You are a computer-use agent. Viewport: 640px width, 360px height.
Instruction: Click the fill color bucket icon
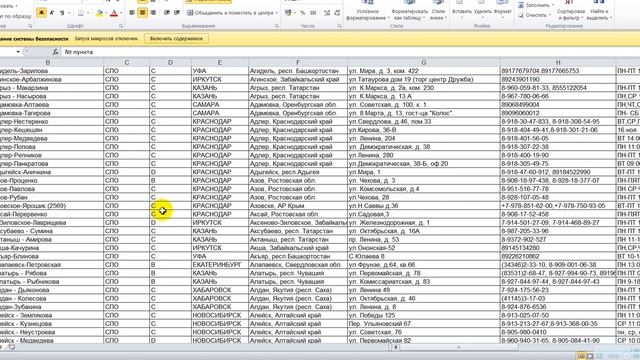point(99,13)
